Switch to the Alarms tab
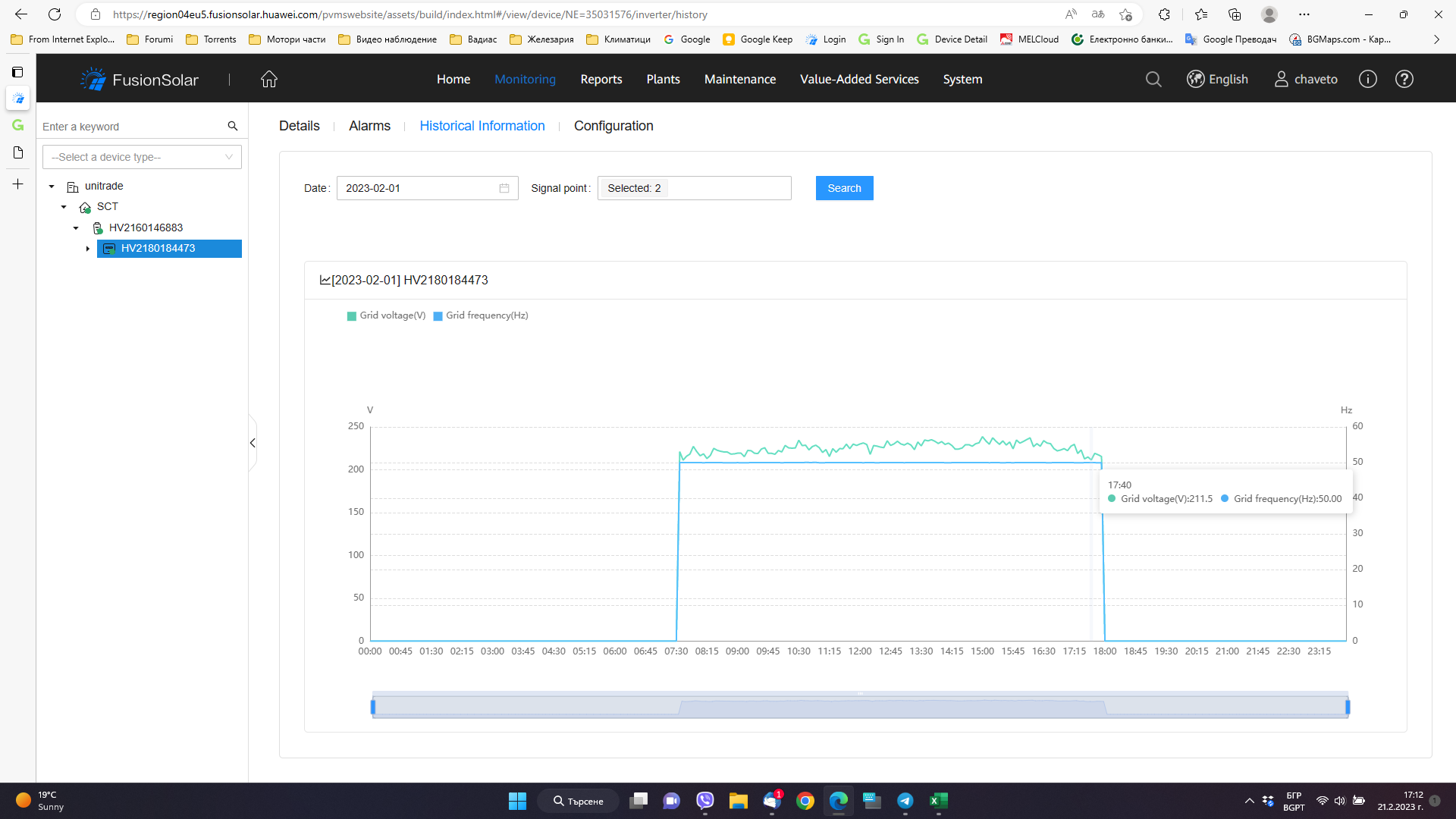This screenshot has width=1456, height=819. [x=369, y=127]
